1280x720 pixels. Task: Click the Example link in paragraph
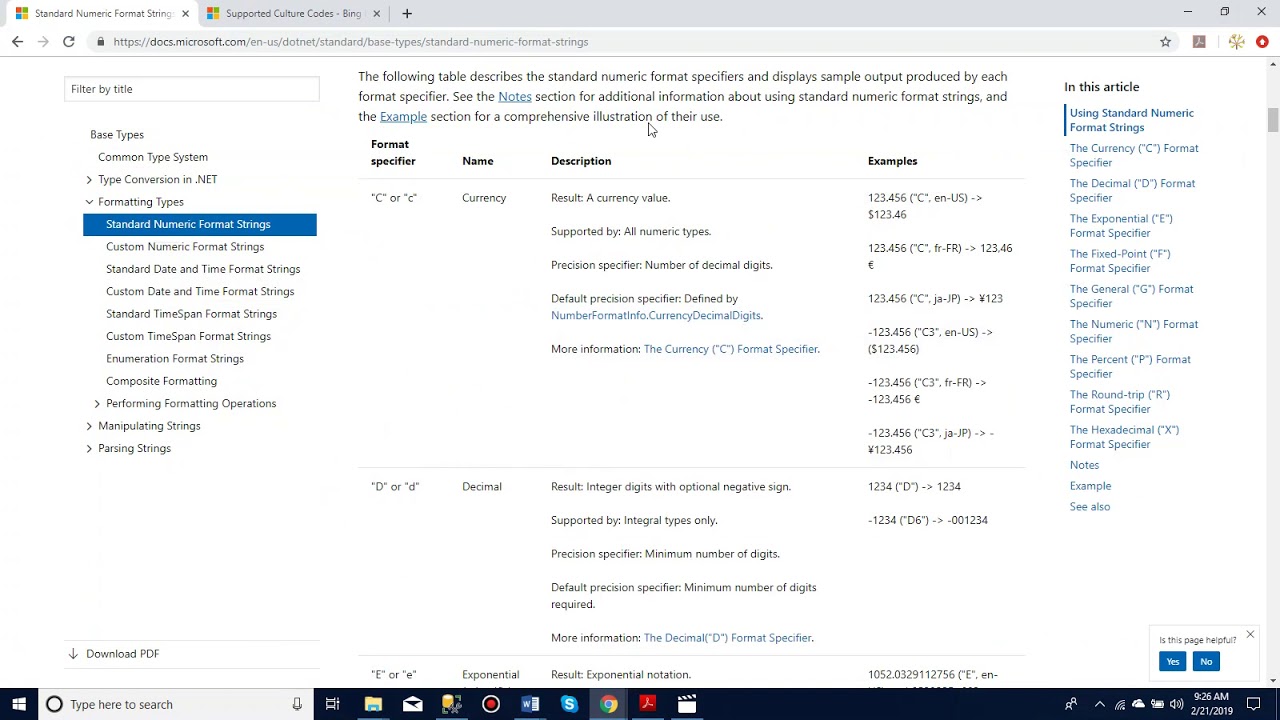click(x=403, y=117)
